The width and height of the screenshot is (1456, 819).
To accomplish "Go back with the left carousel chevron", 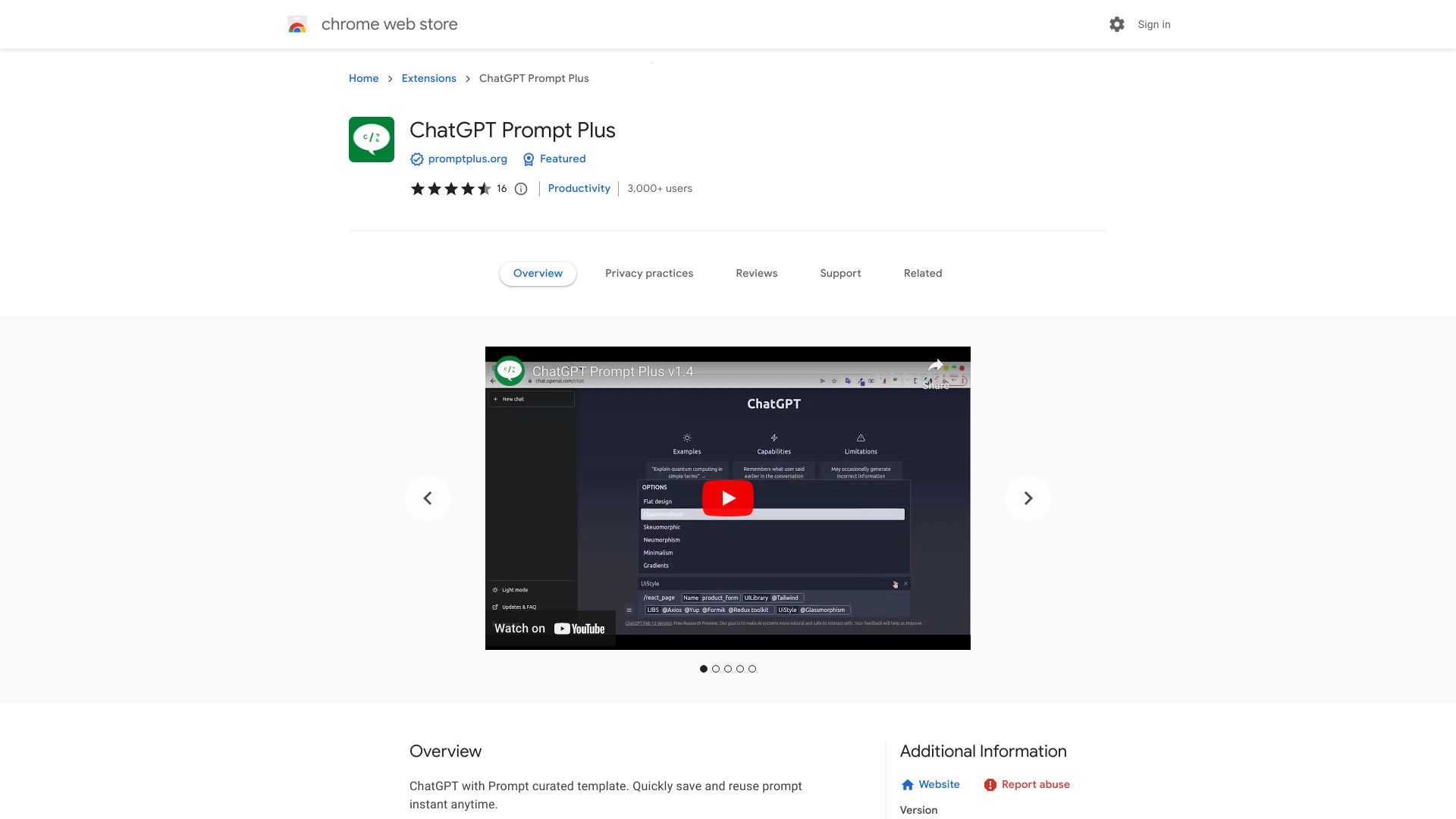I will (x=428, y=497).
